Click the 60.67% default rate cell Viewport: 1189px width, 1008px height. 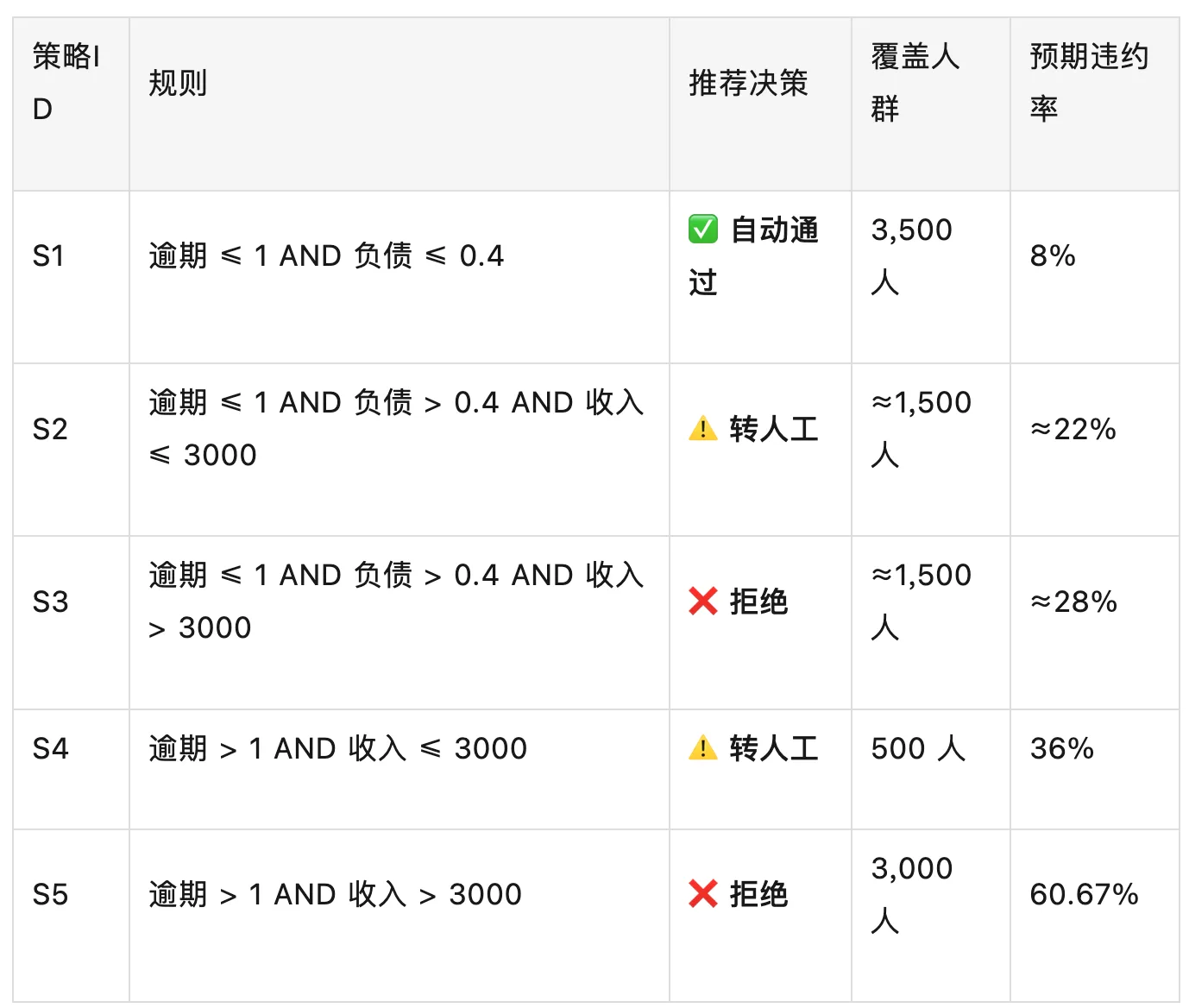1094,916
